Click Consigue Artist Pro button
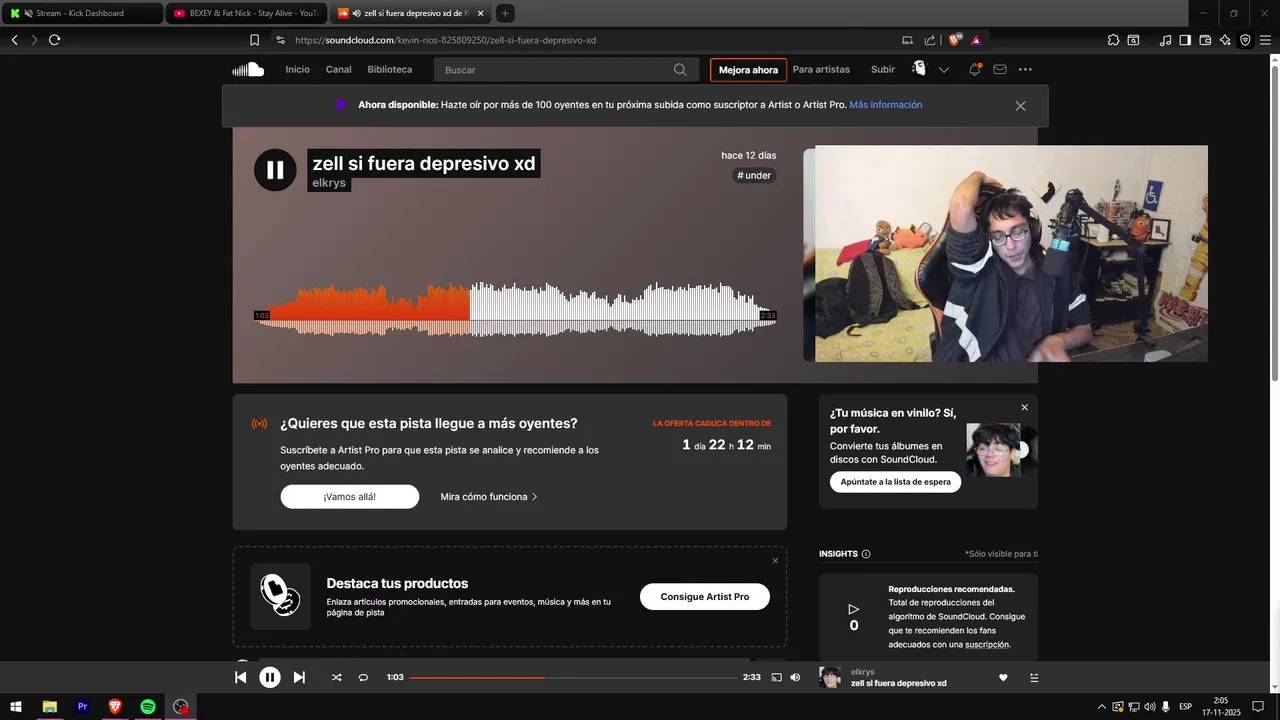The height and width of the screenshot is (720, 1280). pos(705,596)
